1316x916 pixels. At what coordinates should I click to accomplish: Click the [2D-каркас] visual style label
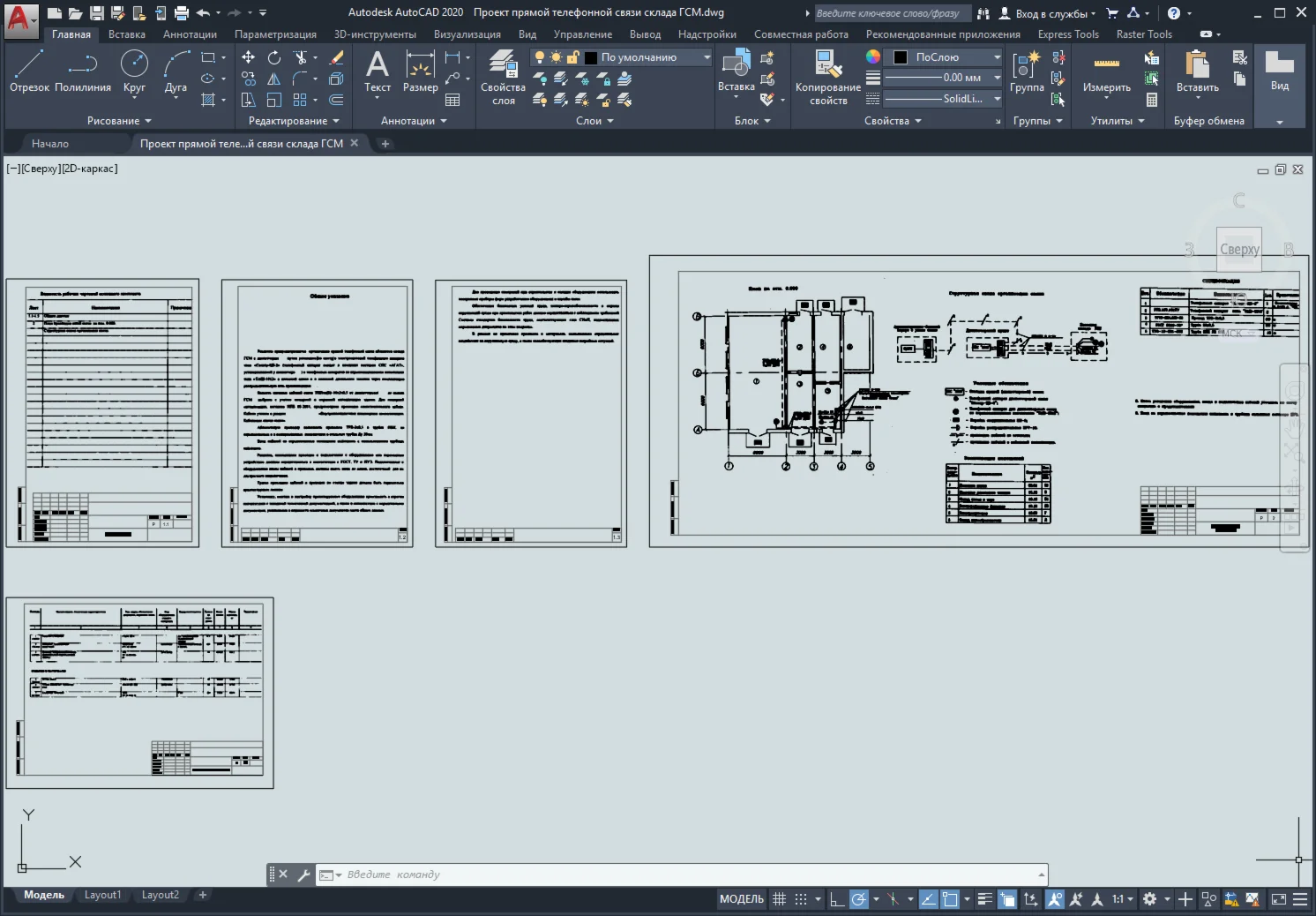coord(90,169)
